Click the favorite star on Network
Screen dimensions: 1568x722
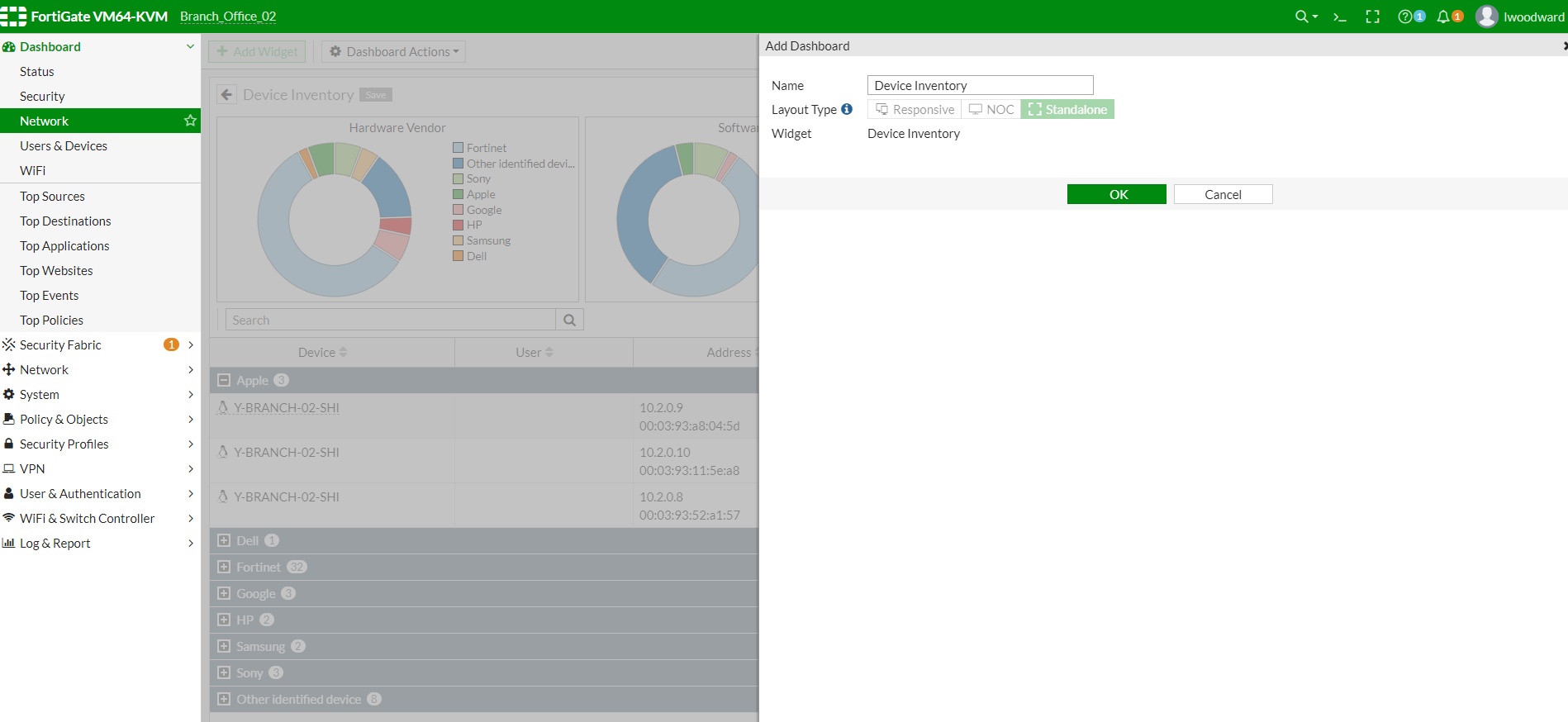point(190,121)
